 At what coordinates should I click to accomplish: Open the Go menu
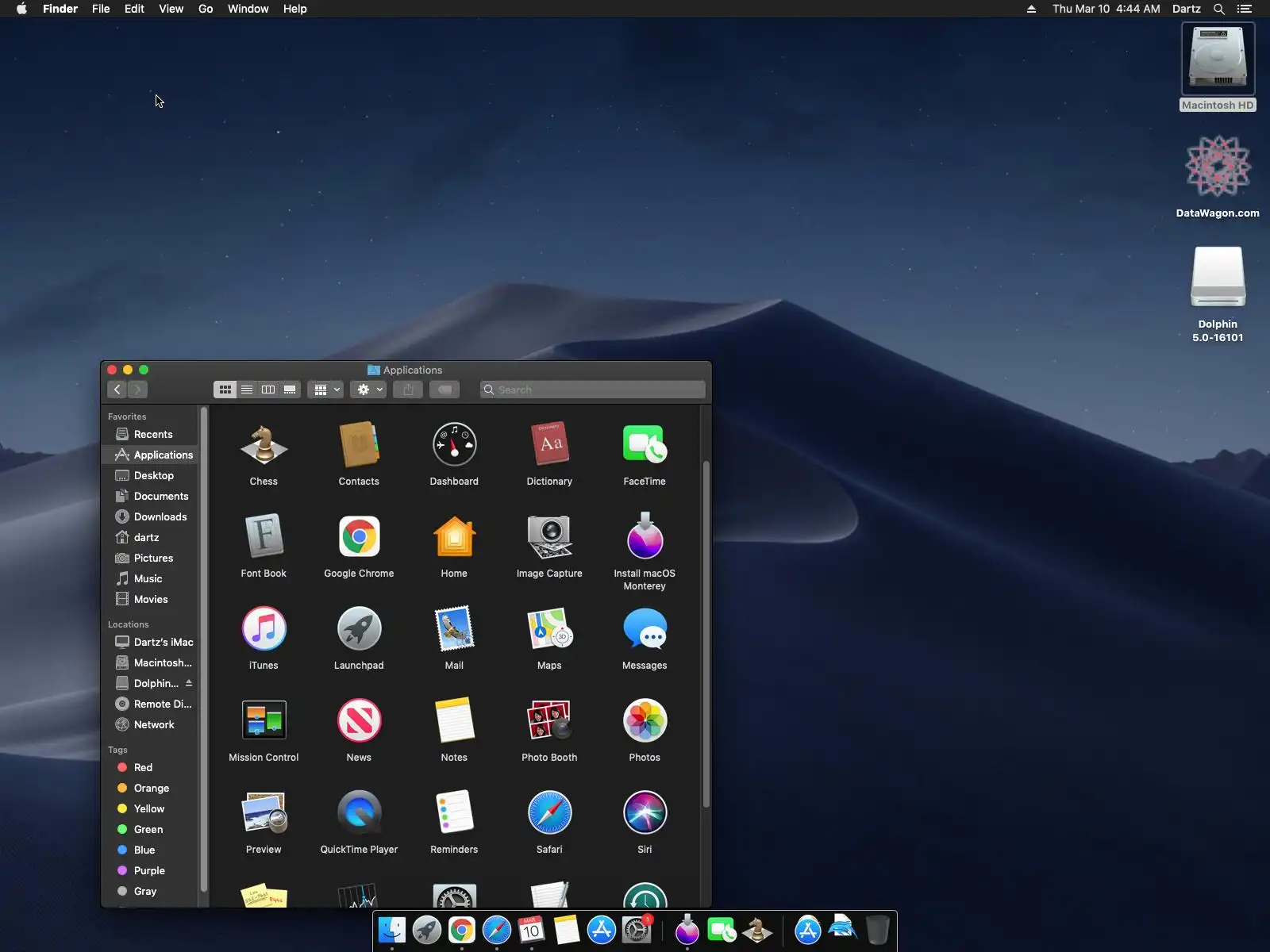pos(206,9)
